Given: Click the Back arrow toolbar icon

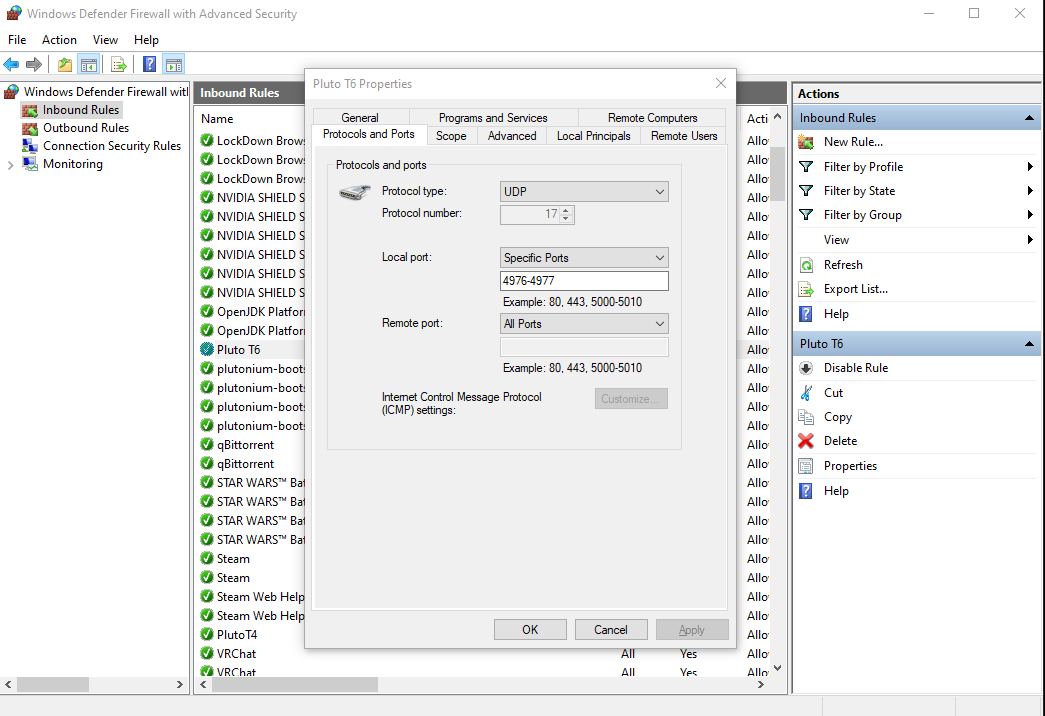Looking at the screenshot, I should tap(11, 65).
